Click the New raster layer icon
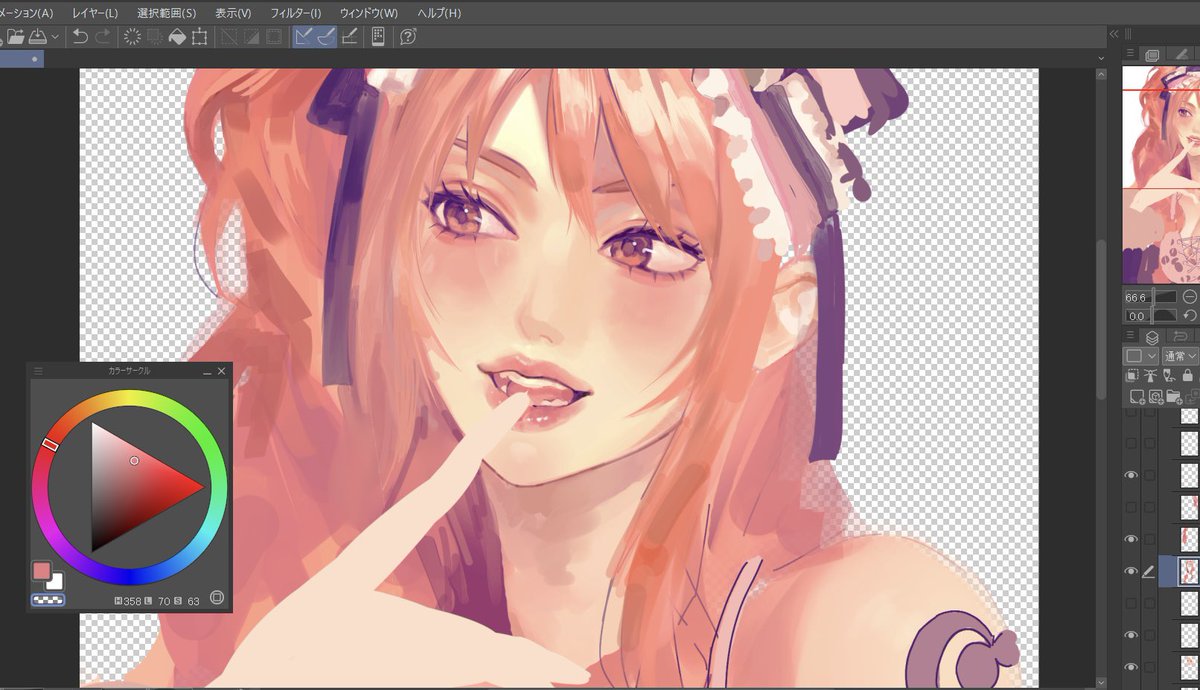Screen dimensions: 1200x690 coord(1137,397)
